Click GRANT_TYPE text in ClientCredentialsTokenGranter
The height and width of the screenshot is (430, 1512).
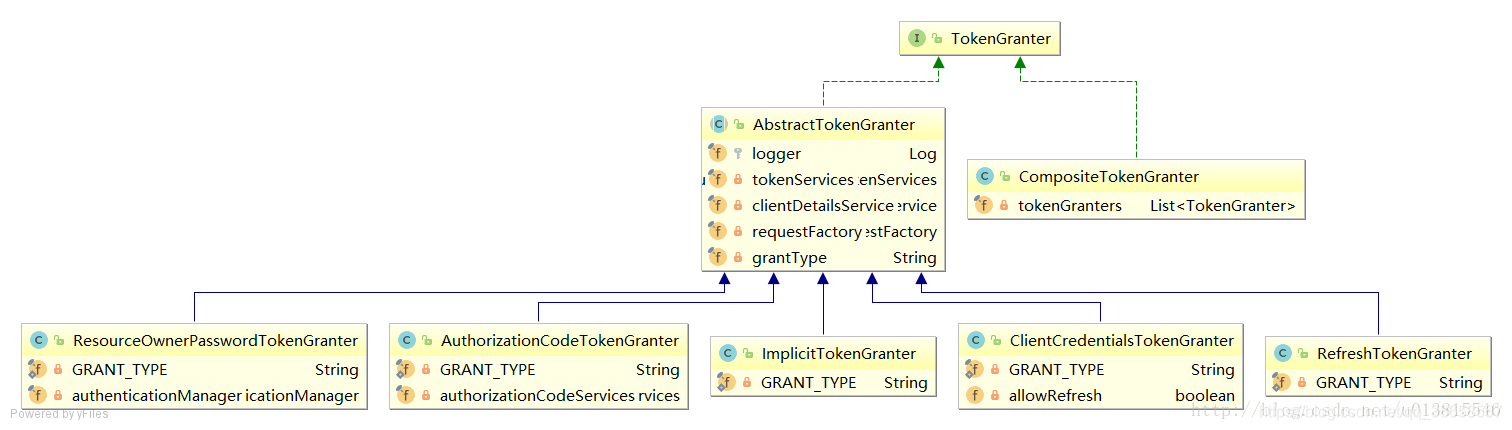1057,369
